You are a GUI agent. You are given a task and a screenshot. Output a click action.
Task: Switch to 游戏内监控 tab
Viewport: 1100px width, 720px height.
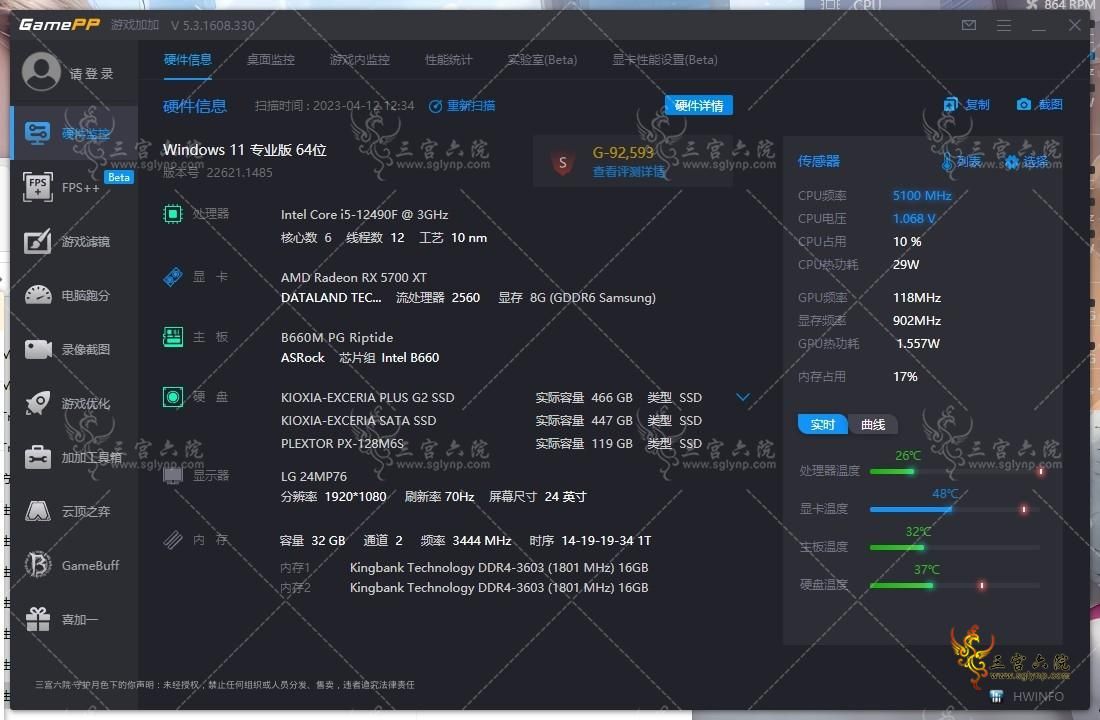tap(359, 60)
